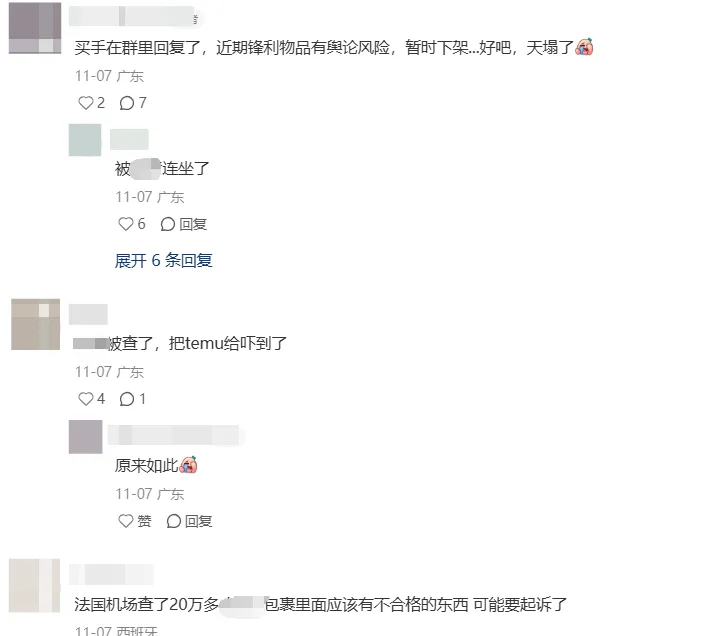Viewport: 704px width, 636px height.
Task: Like the 原来如此 reply
Action: 134,521
